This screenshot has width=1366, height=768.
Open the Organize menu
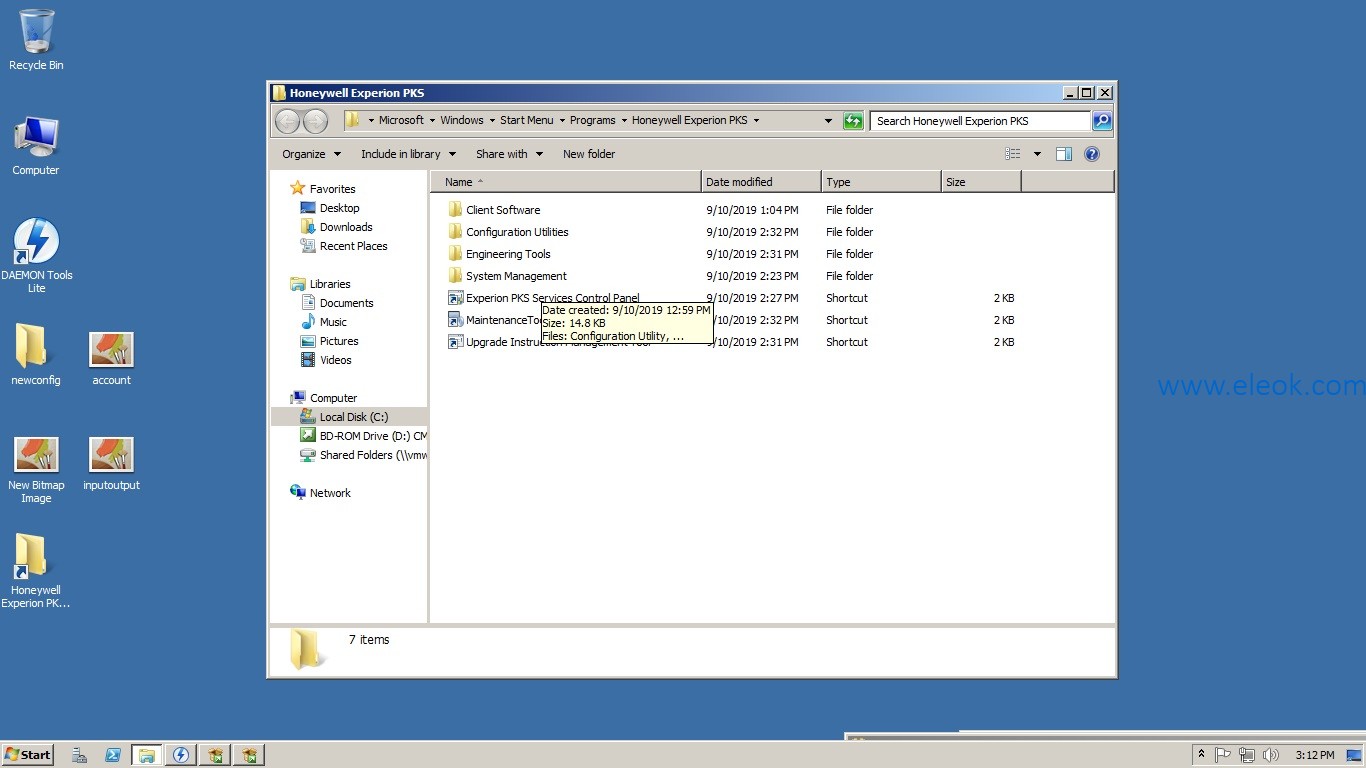point(311,154)
